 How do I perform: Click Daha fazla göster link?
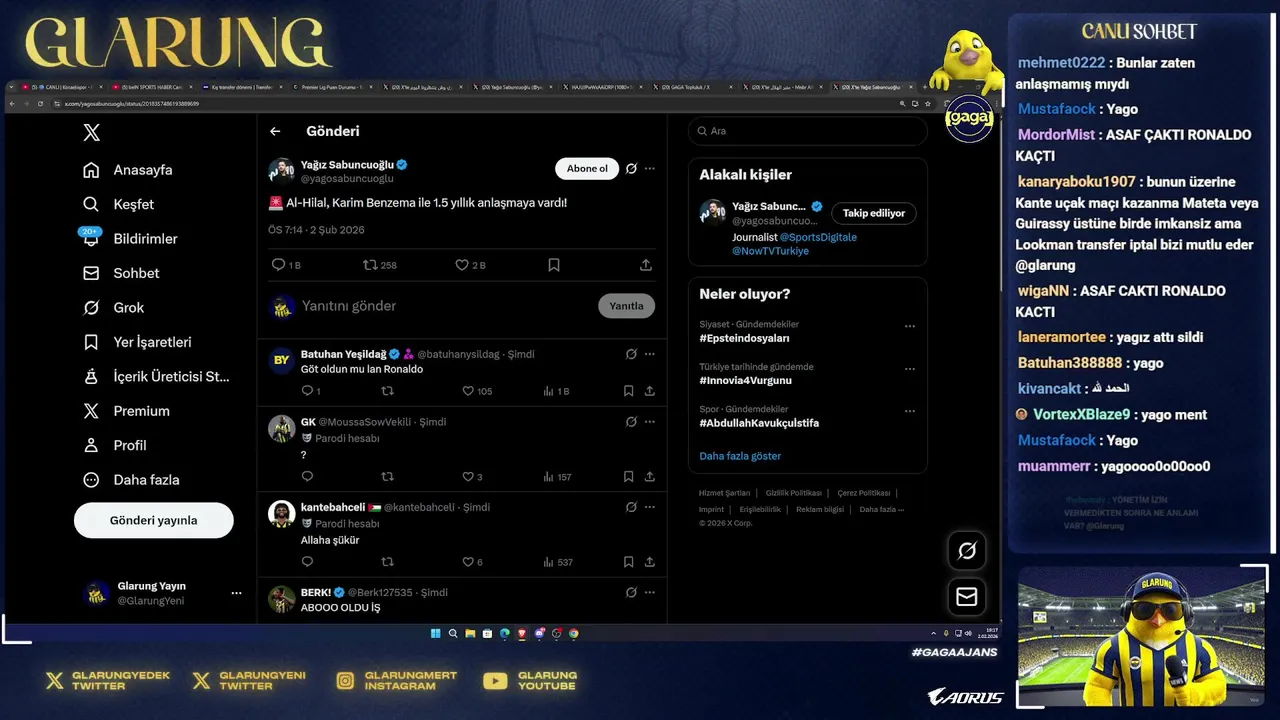click(740, 456)
